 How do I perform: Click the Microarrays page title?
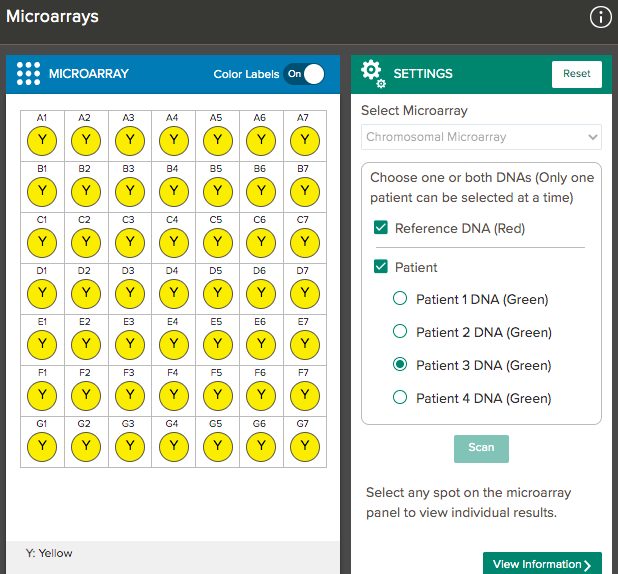tap(52, 17)
